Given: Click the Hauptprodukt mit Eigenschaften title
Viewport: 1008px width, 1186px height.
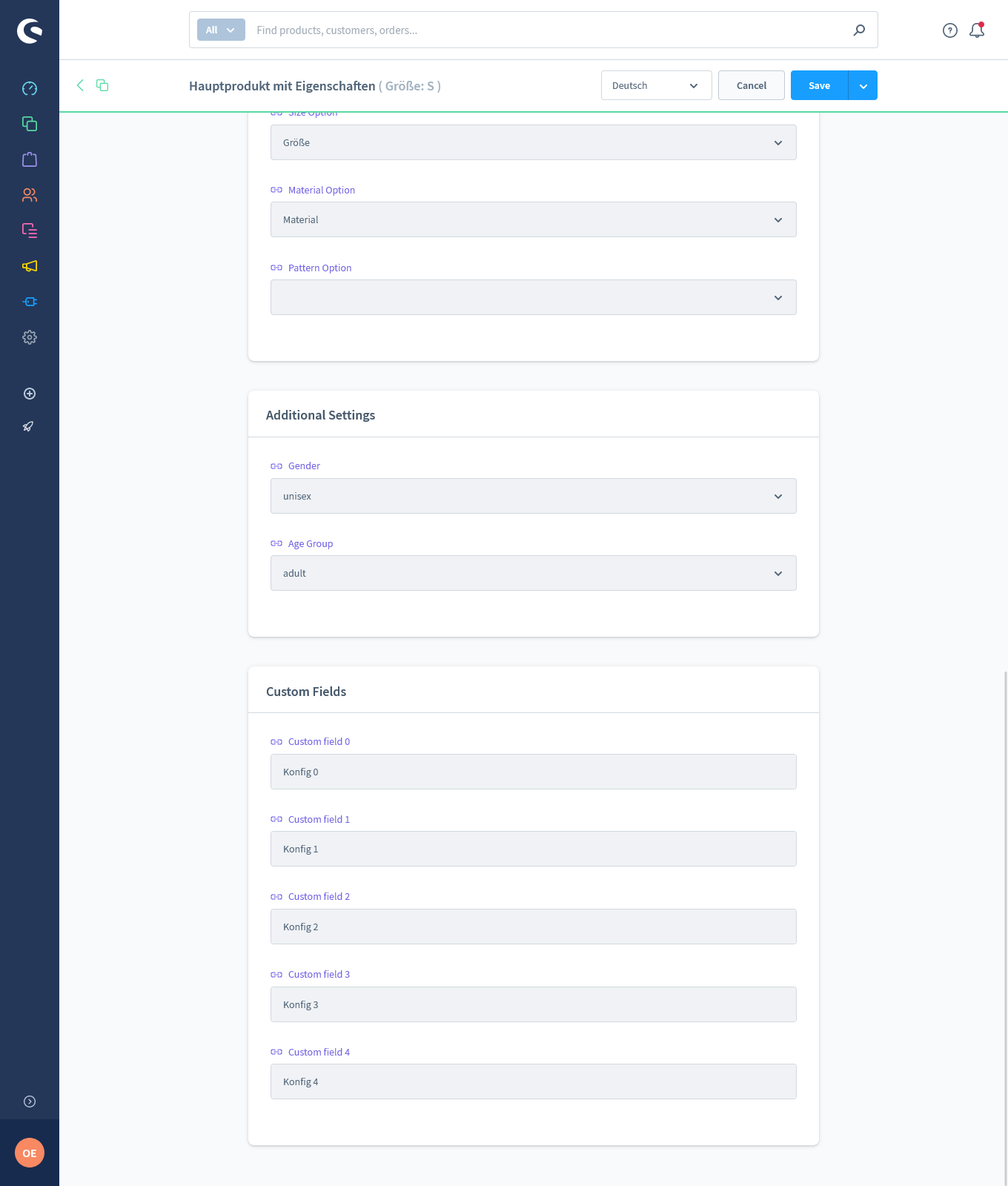Looking at the screenshot, I should click(282, 86).
